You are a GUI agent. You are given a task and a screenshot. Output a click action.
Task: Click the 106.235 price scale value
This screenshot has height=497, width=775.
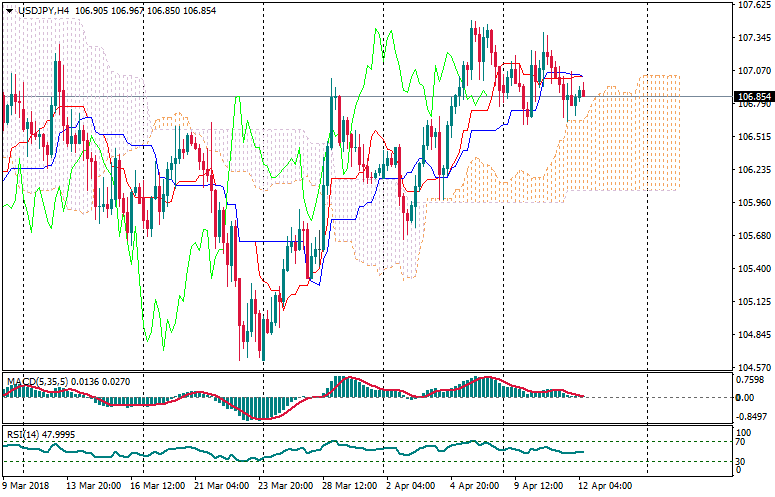pyautogui.click(x=753, y=170)
